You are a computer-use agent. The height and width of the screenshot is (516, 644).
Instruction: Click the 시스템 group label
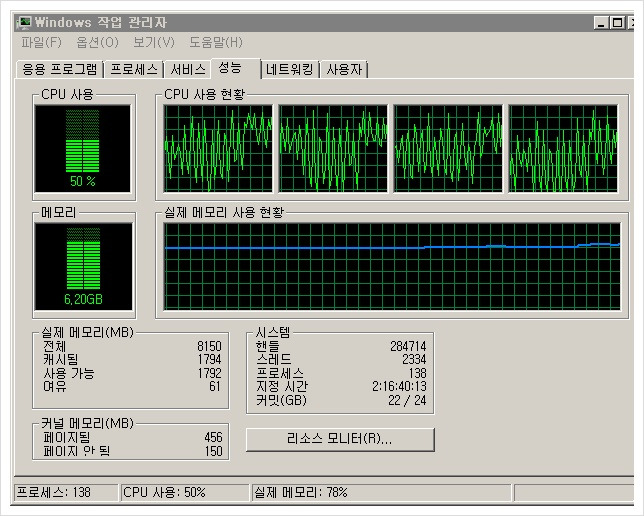coord(273,332)
